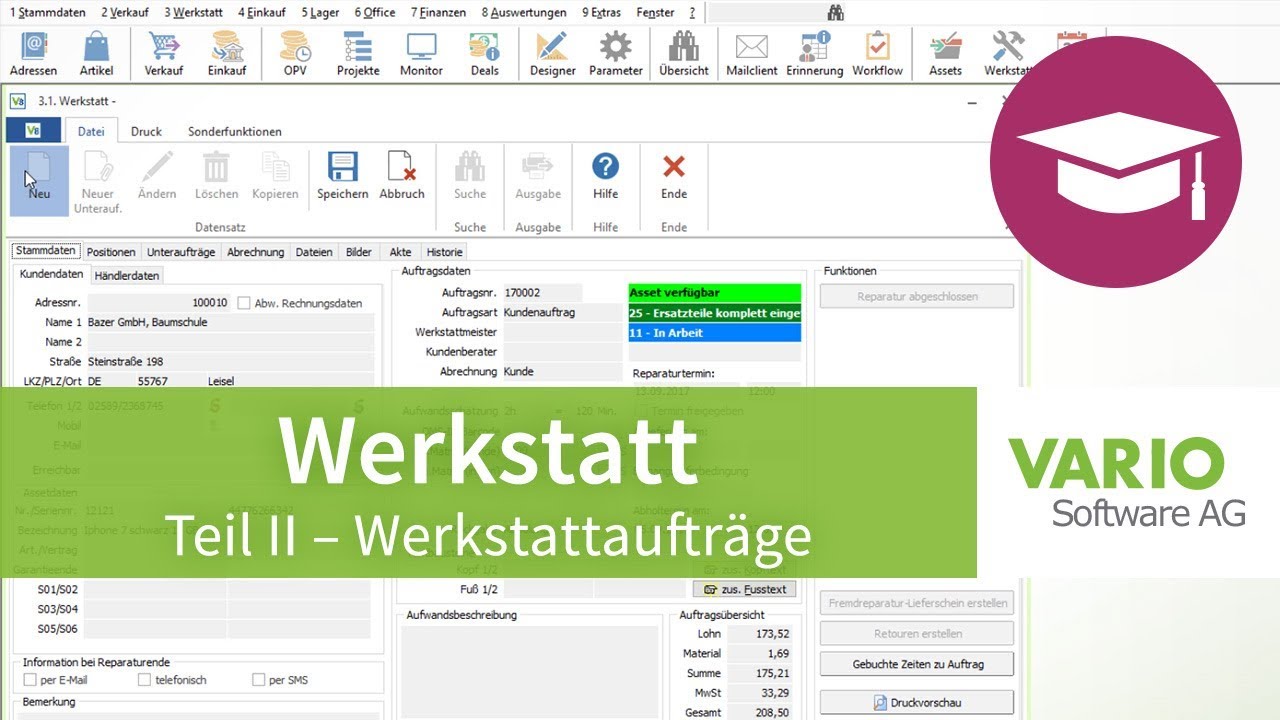
Task: Switch to the Positionen tab
Action: click(111, 252)
